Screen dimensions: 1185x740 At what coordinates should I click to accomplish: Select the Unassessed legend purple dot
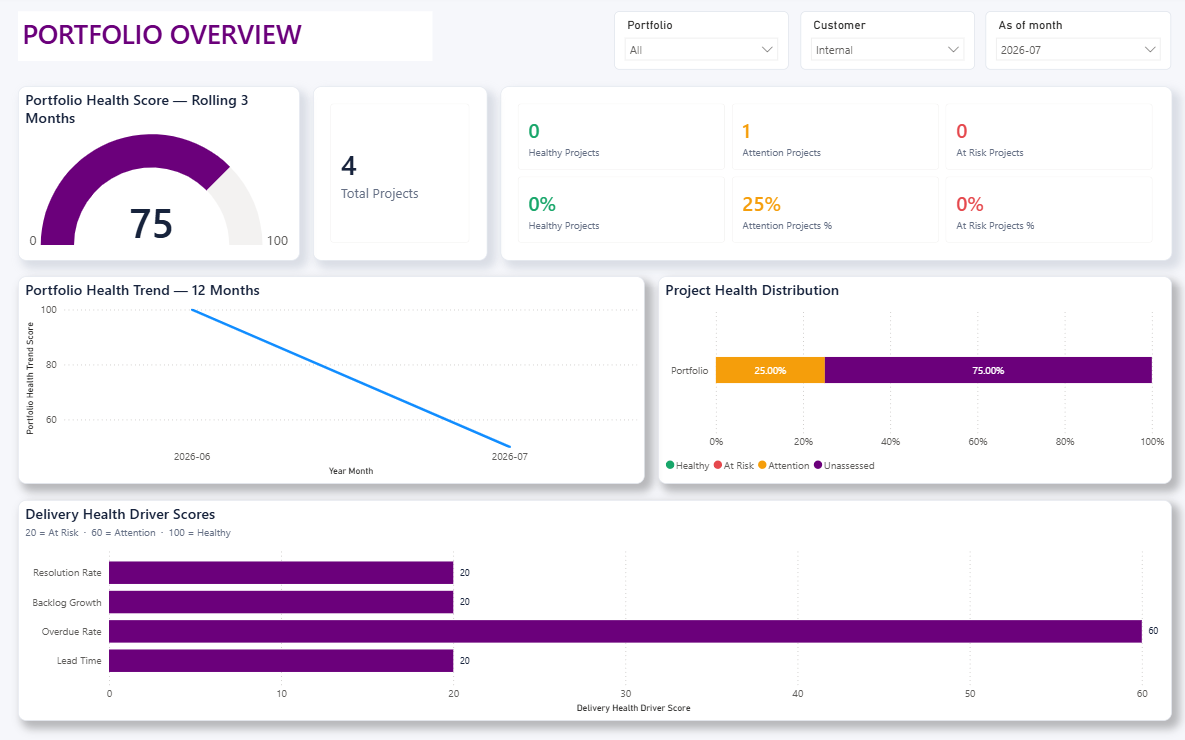coord(818,465)
